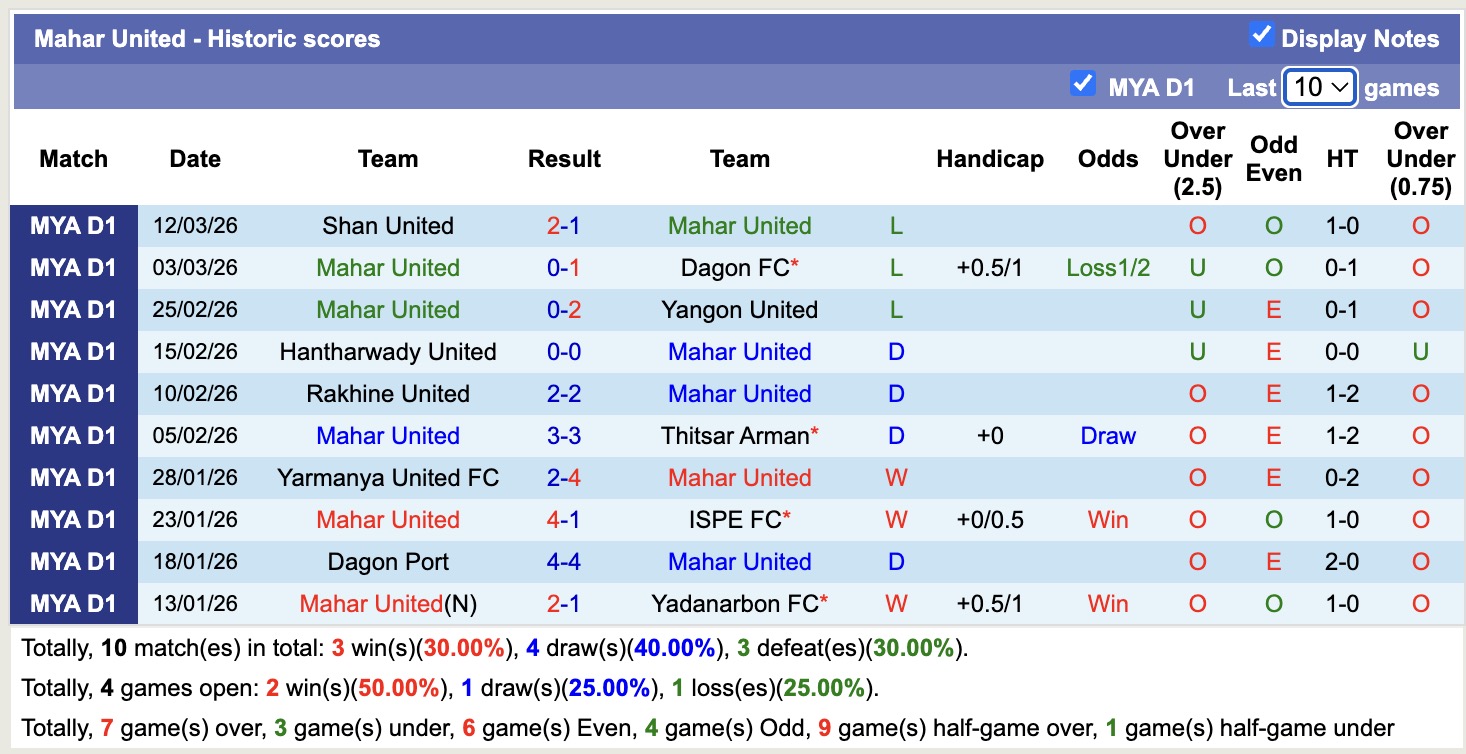Click the Result column header
The image size is (1466, 754).
pos(564,158)
